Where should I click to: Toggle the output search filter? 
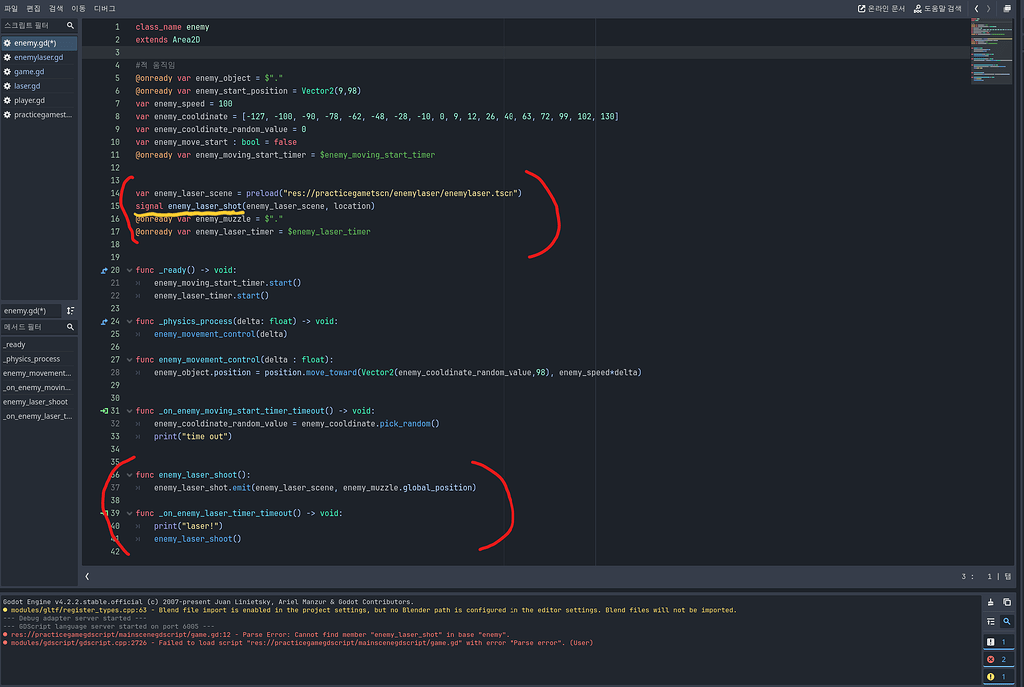[1007, 622]
